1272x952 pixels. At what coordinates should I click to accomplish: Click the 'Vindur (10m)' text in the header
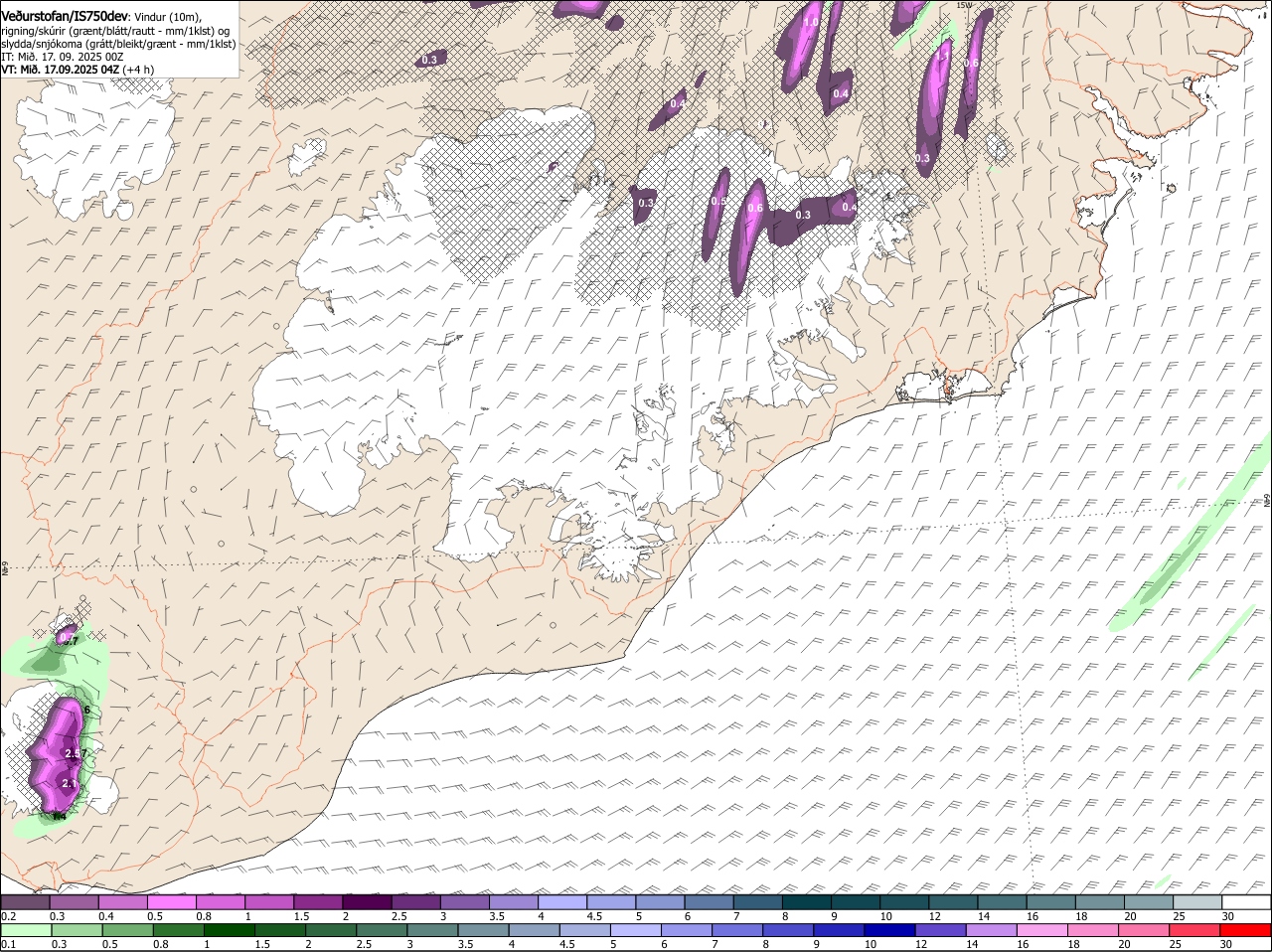click(168, 18)
